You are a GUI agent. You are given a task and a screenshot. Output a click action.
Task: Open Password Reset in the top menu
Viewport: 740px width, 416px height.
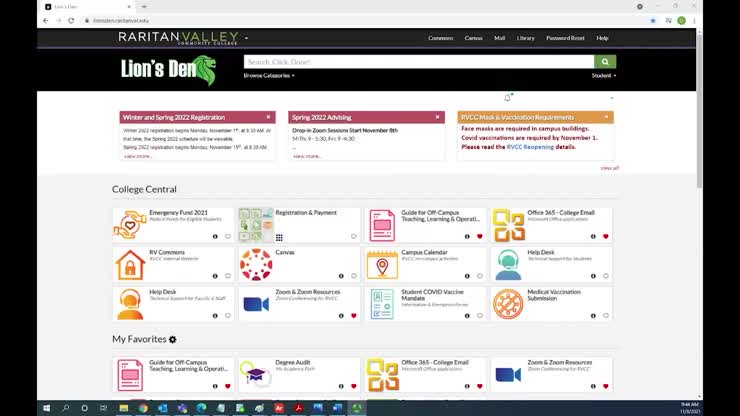(x=565, y=38)
